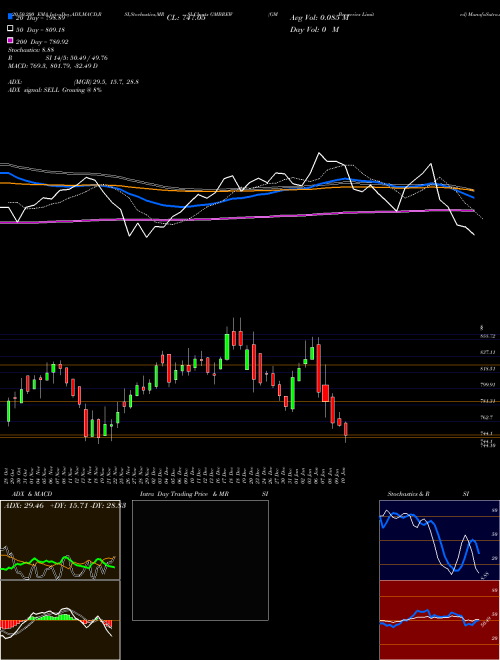Click the MACD values line
Viewport: 500px width, 660px height.
[53, 66]
